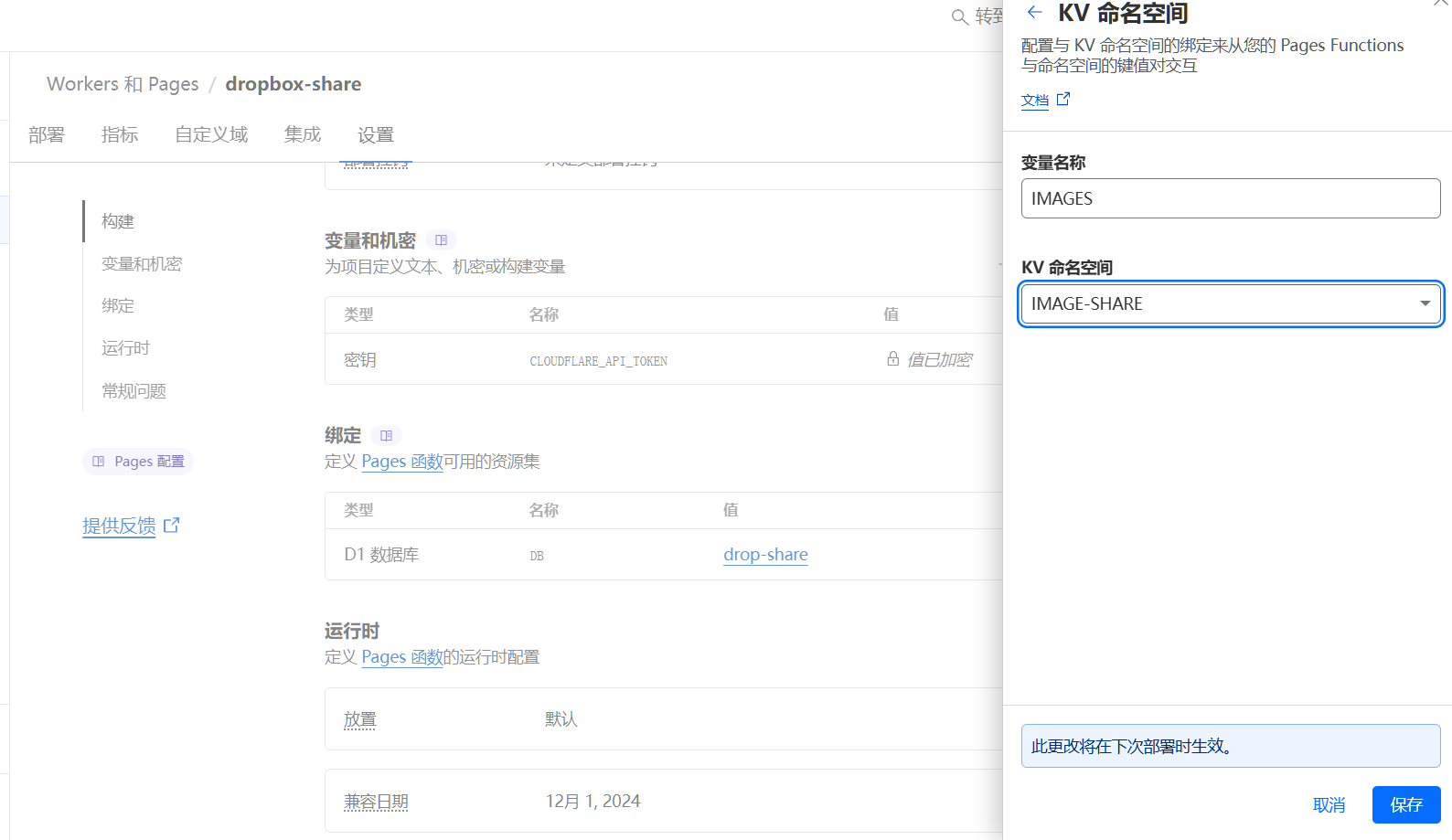Image resolution: width=1452 pixels, height=840 pixels.
Task: Open docs icon next to 变量和机密 heading
Action: click(442, 240)
